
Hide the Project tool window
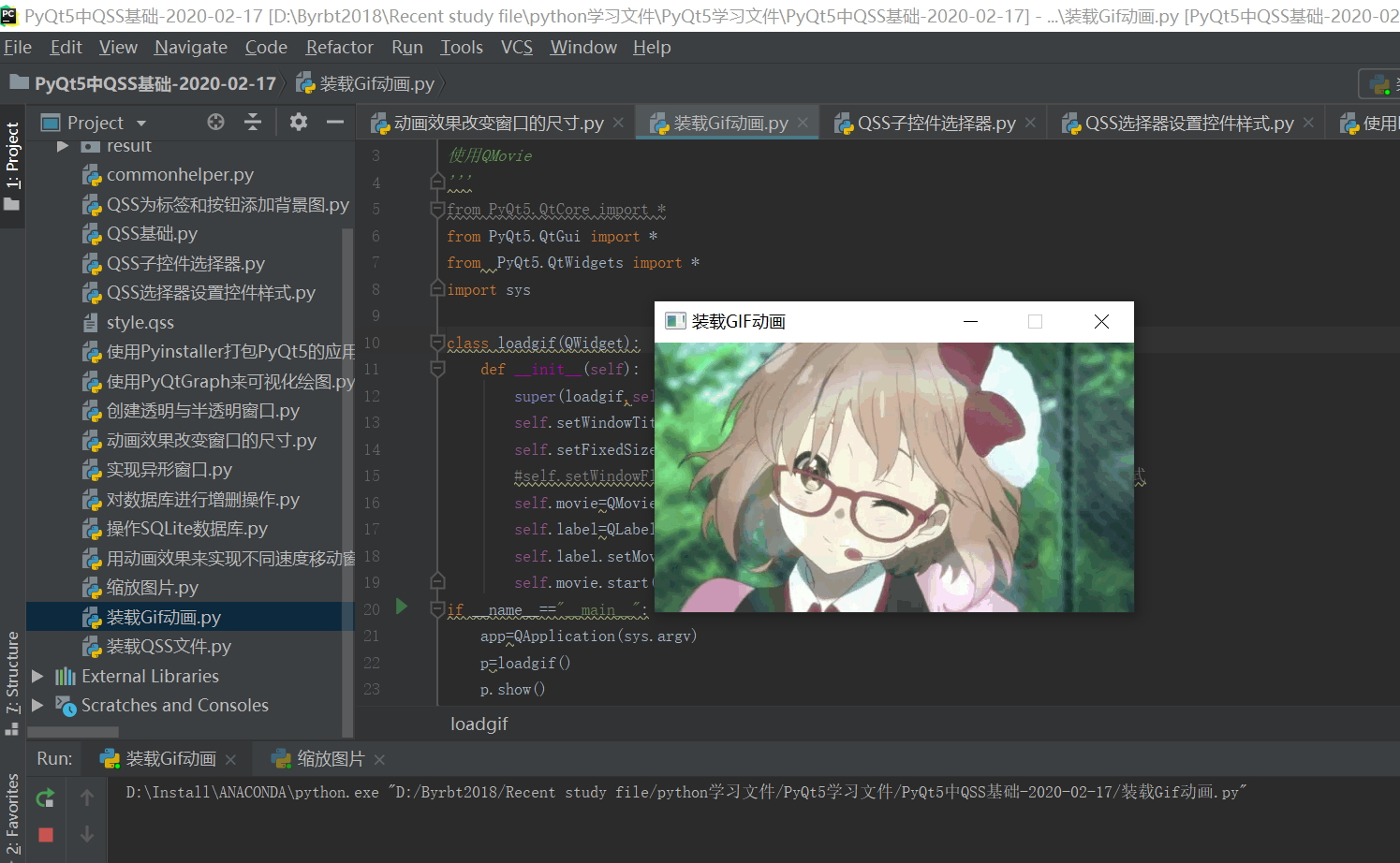pos(335,122)
